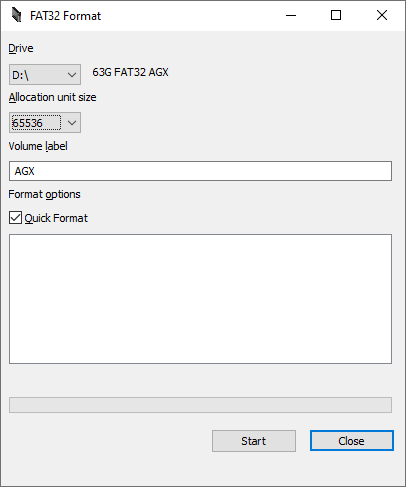Click the 65536 allocation size value
Image resolution: width=406 pixels, height=487 pixels.
click(x=28, y=123)
